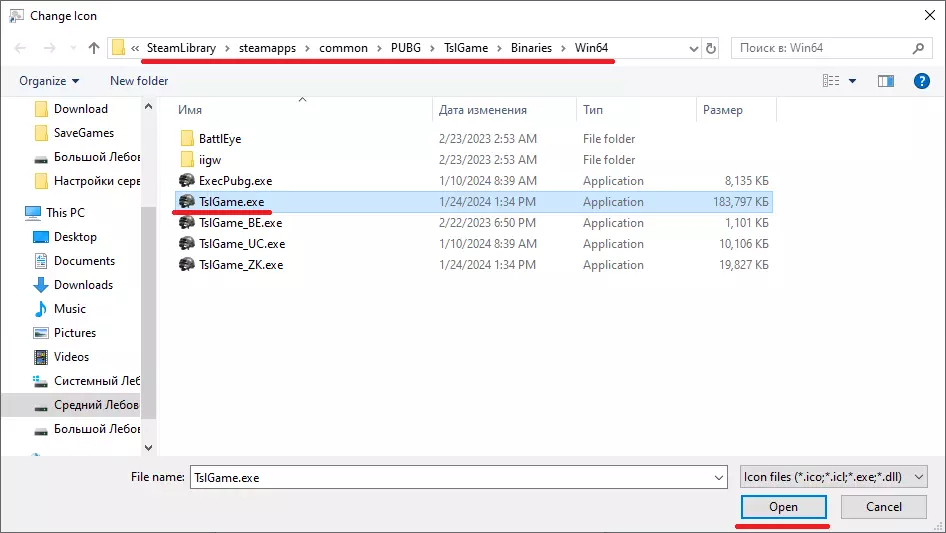This screenshot has height=533, width=946.
Task: Expand the chevron after PUBG
Action: pyautogui.click(x=432, y=48)
